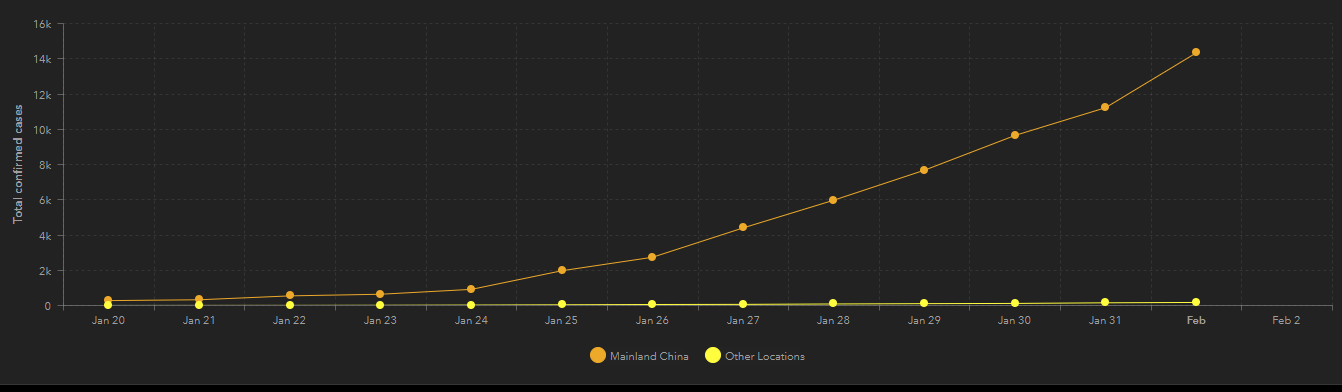Viewport: 1342px width, 392px height.
Task: Select Mainland China data point for Feb
Action: (1196, 52)
